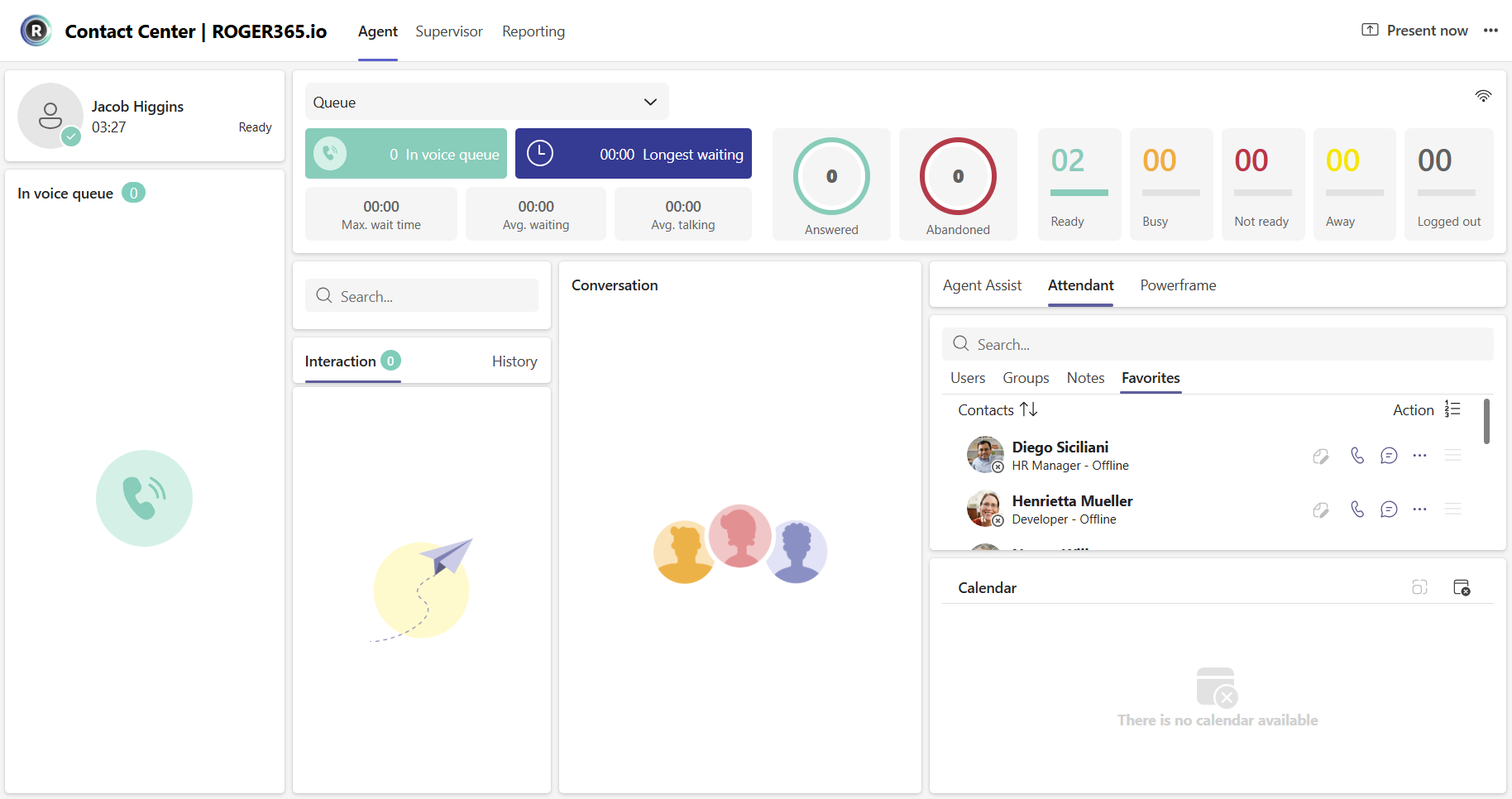Image resolution: width=1512 pixels, height=799 pixels.
Task: Show the History list
Action: click(x=514, y=361)
